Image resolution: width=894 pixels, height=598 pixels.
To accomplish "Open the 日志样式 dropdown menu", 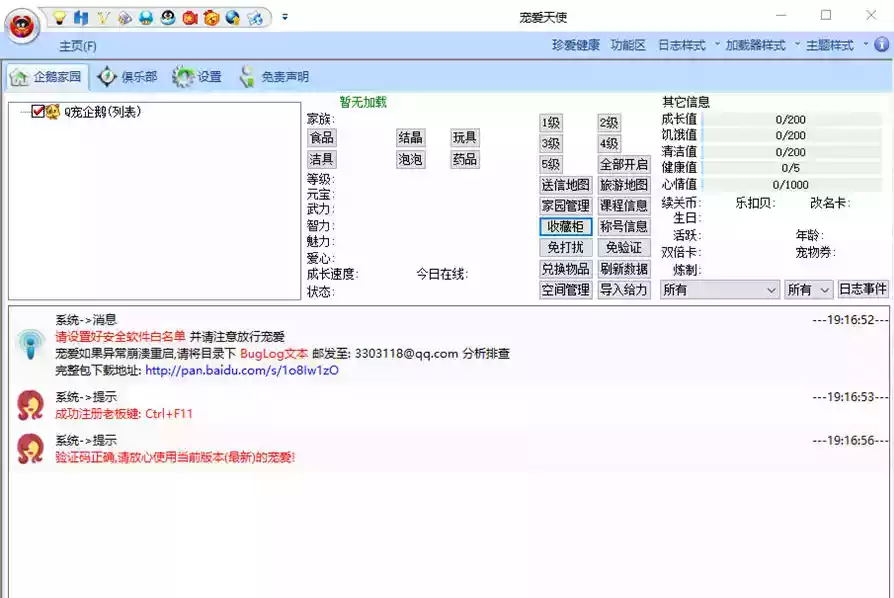I will pyautogui.click(x=683, y=45).
